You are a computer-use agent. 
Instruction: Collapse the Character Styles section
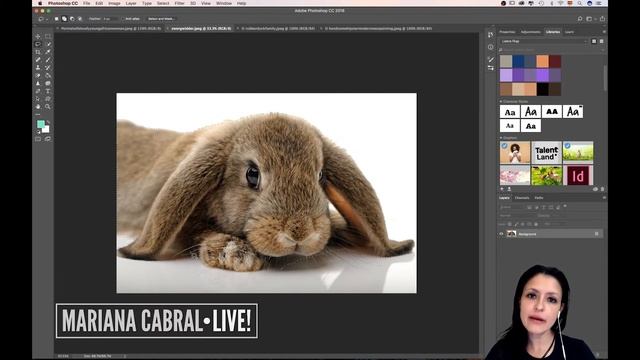pos(501,101)
